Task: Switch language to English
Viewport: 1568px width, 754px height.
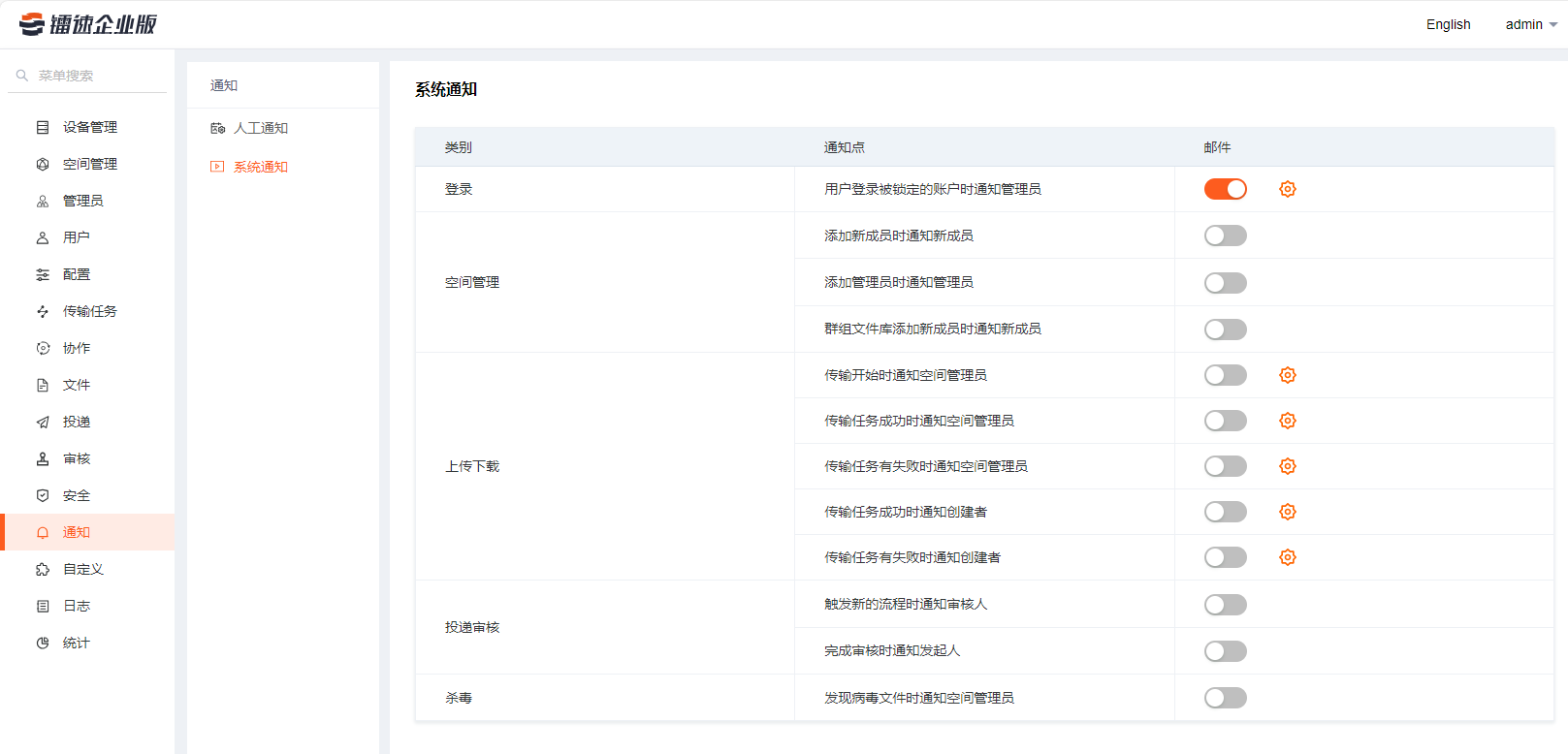Action: [x=1448, y=24]
